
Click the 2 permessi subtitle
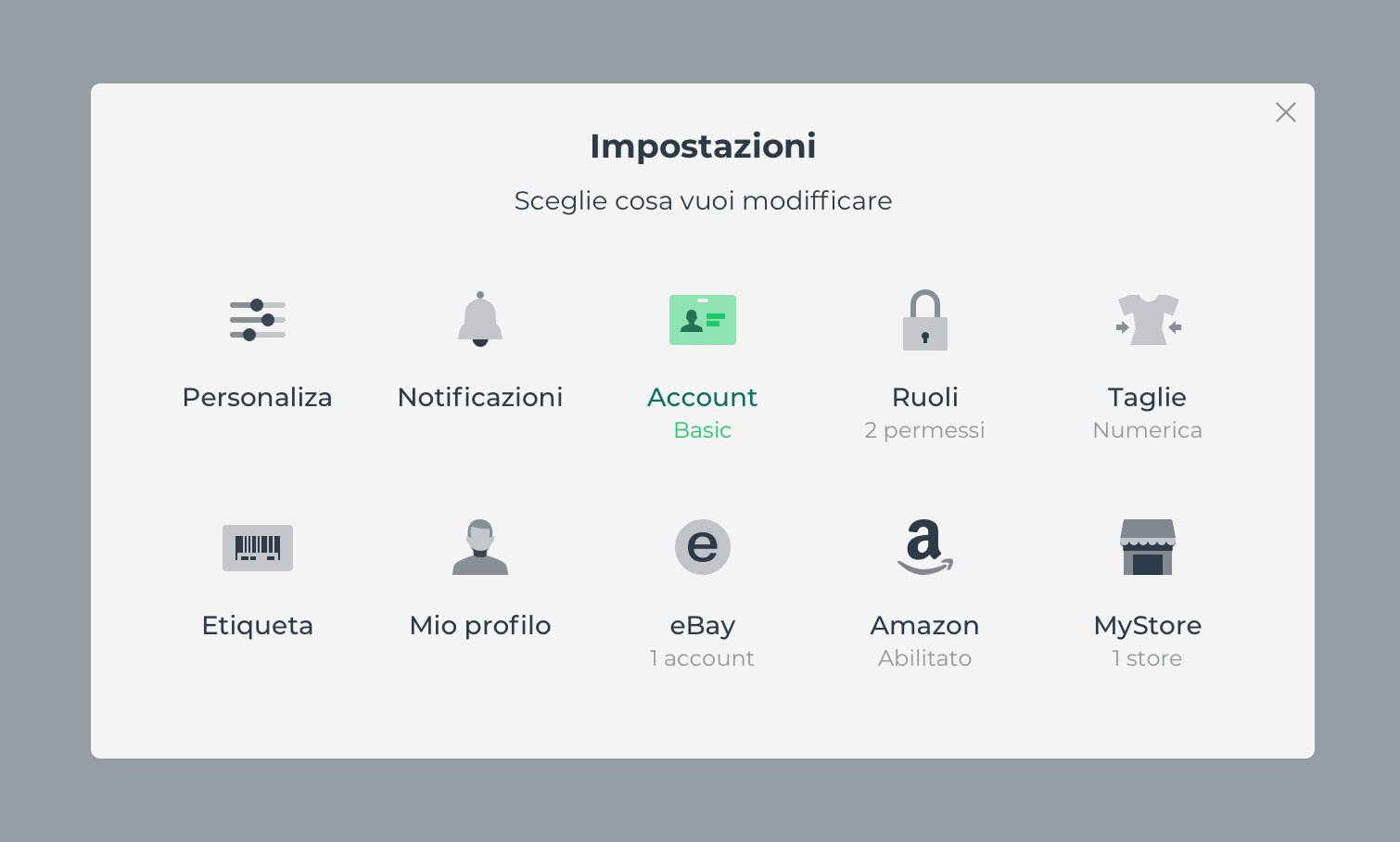tap(924, 430)
